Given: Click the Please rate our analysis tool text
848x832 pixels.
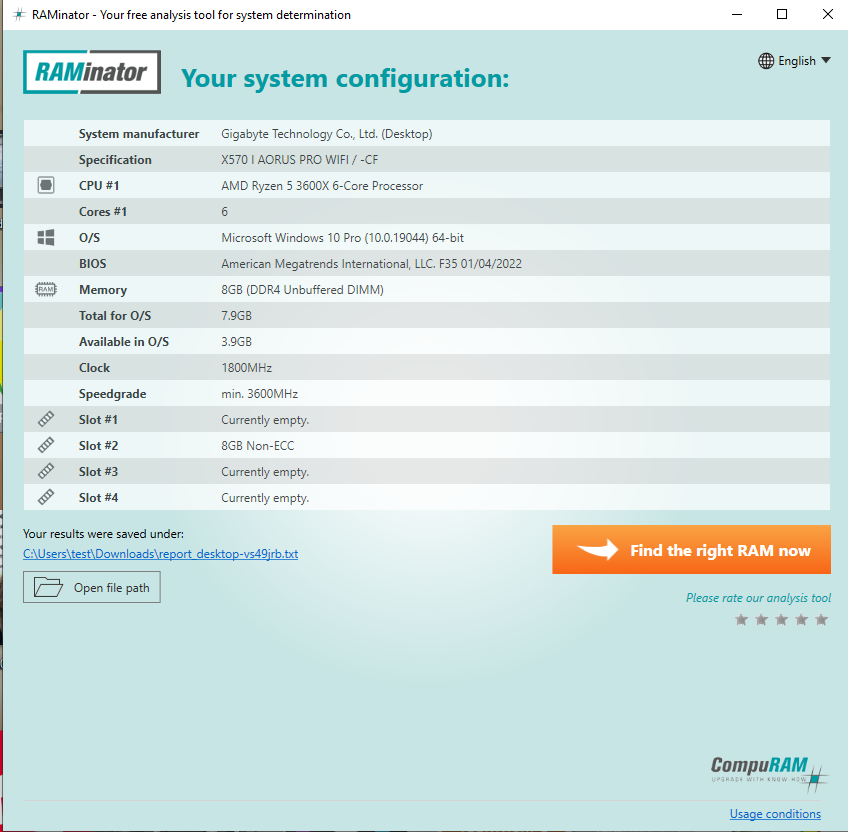Looking at the screenshot, I should coord(758,598).
